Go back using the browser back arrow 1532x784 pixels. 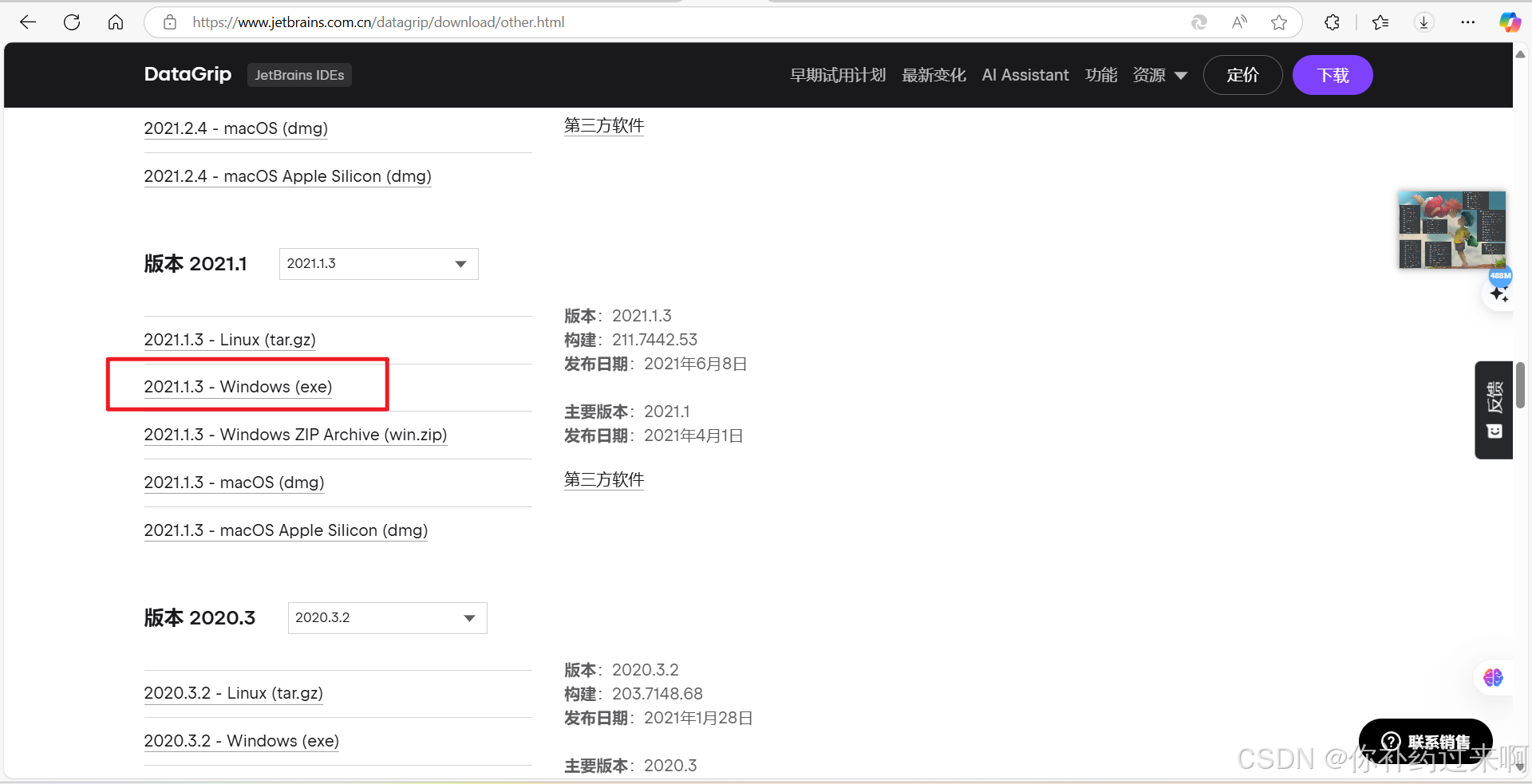click(28, 22)
